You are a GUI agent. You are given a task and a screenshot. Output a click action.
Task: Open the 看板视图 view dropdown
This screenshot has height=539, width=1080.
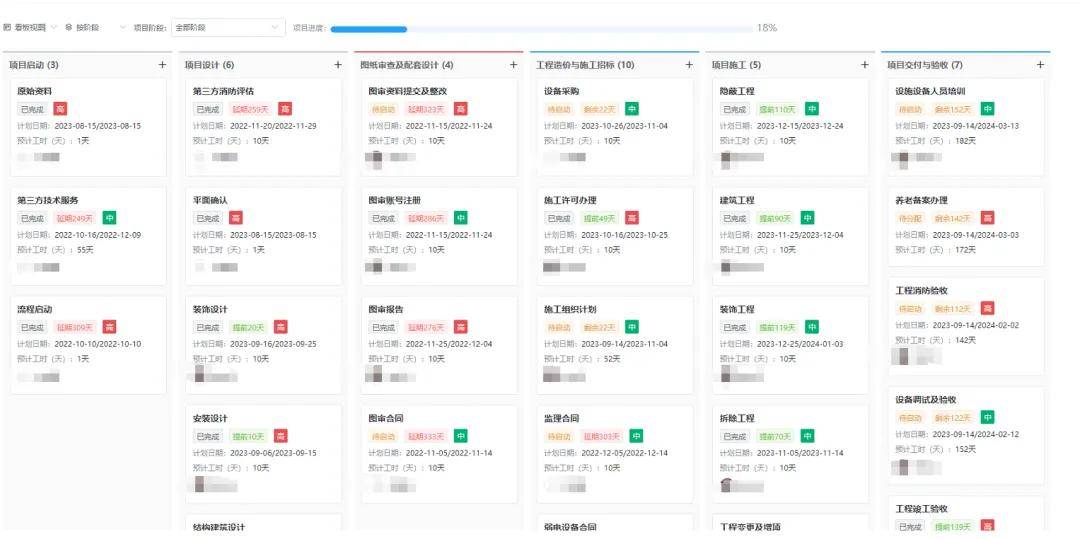click(32, 28)
